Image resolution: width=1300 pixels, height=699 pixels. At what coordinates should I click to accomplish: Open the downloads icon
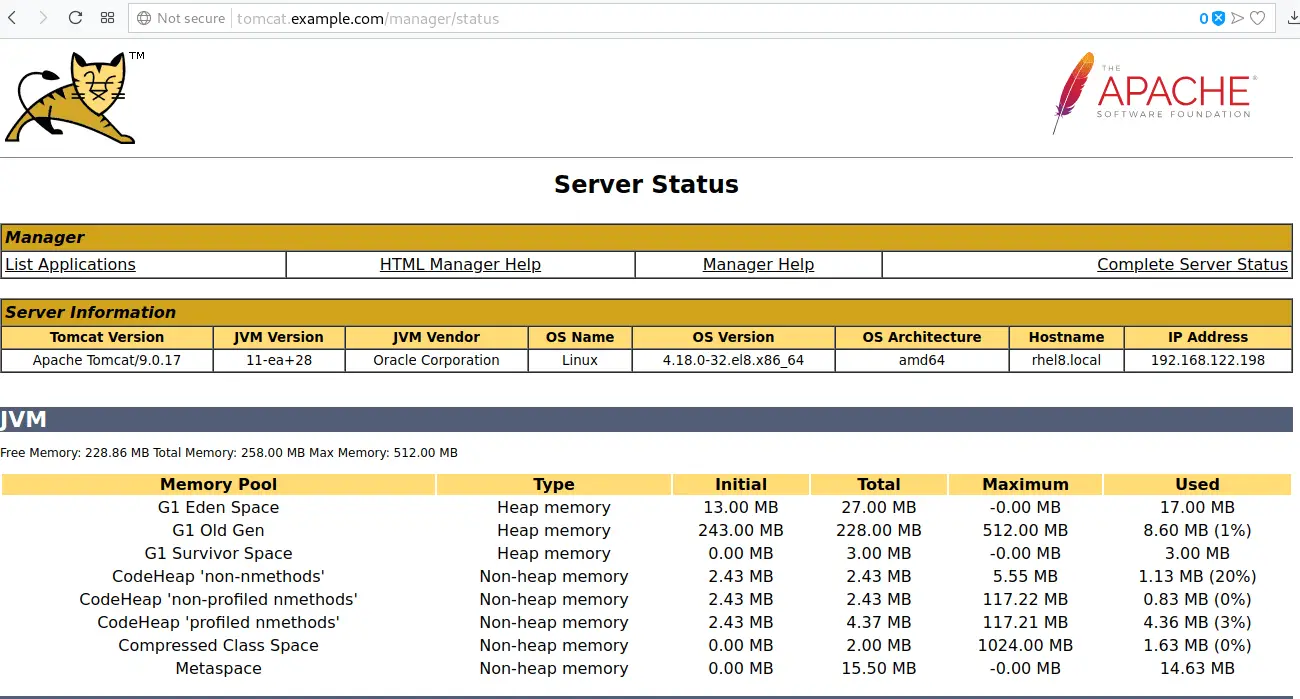(x=1292, y=18)
